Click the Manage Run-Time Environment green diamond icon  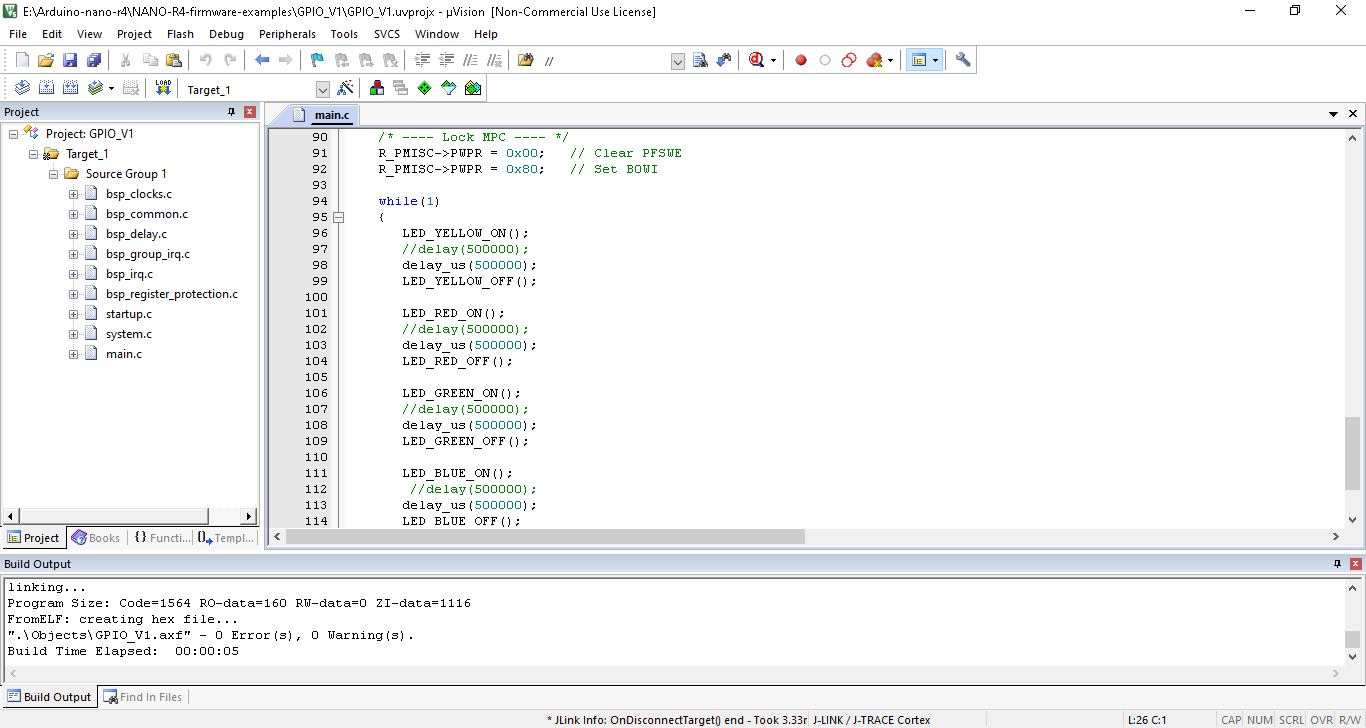tap(424, 88)
